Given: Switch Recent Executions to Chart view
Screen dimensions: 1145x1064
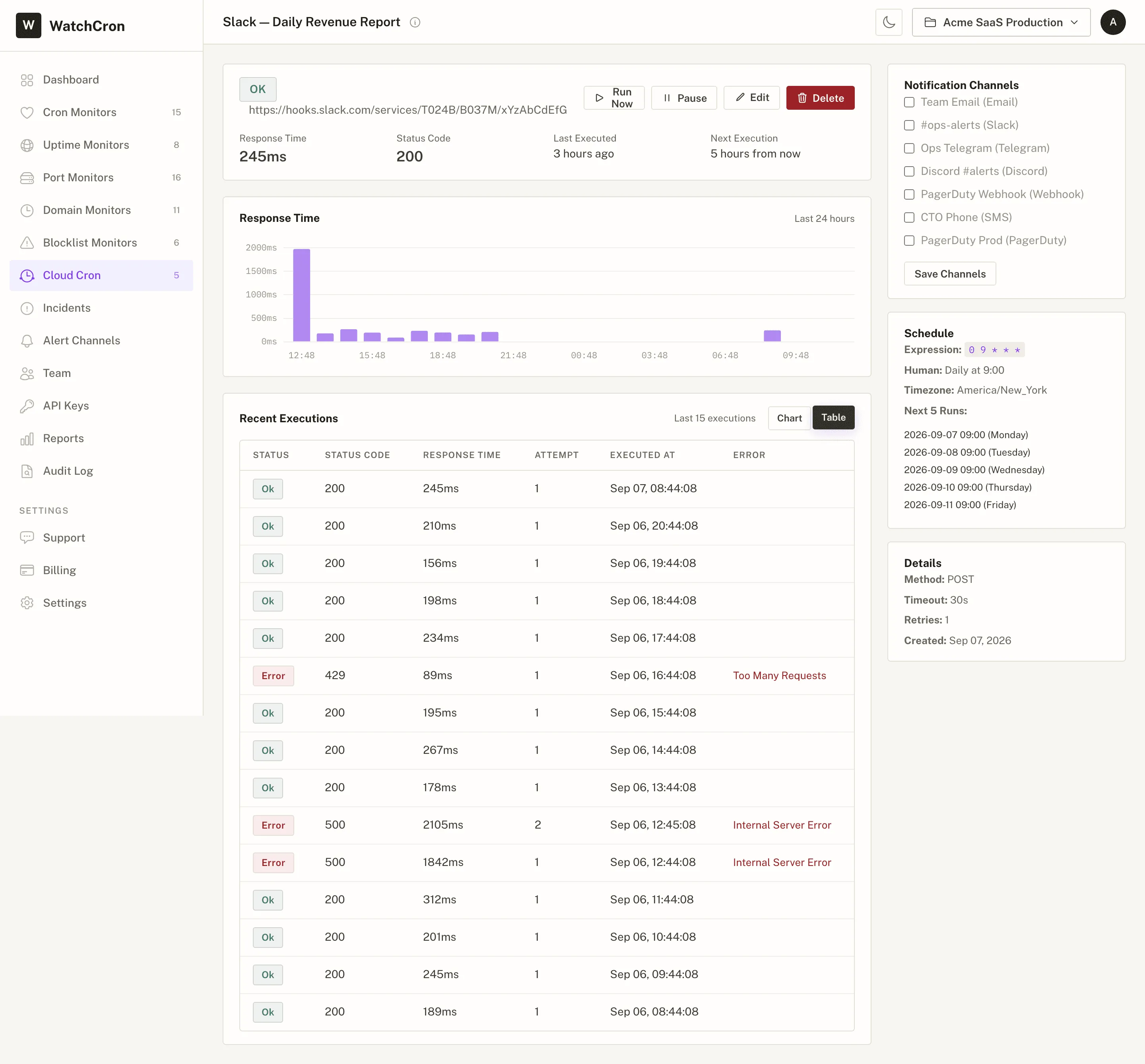Looking at the screenshot, I should (x=789, y=419).
